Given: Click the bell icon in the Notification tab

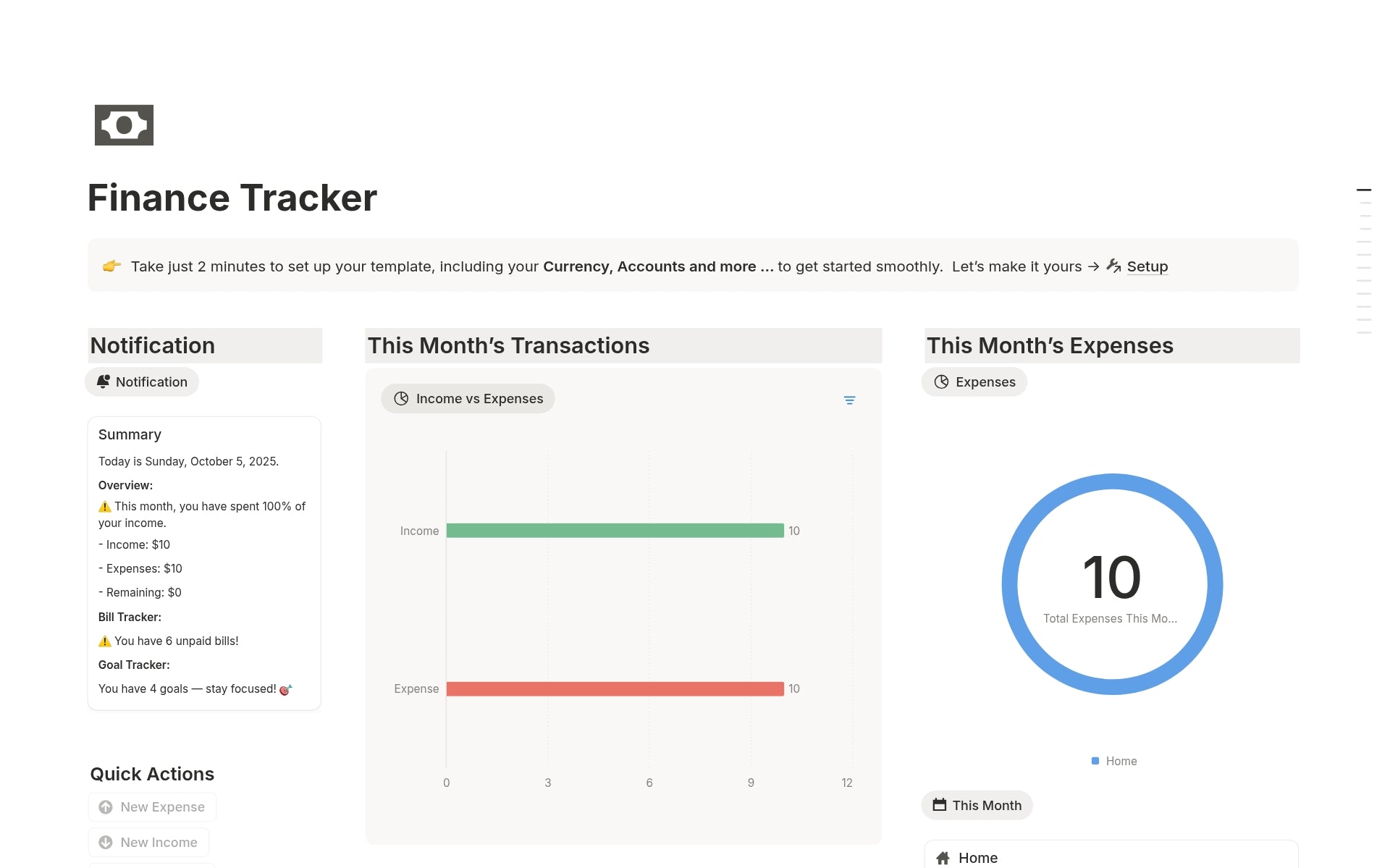Looking at the screenshot, I should pyautogui.click(x=104, y=382).
